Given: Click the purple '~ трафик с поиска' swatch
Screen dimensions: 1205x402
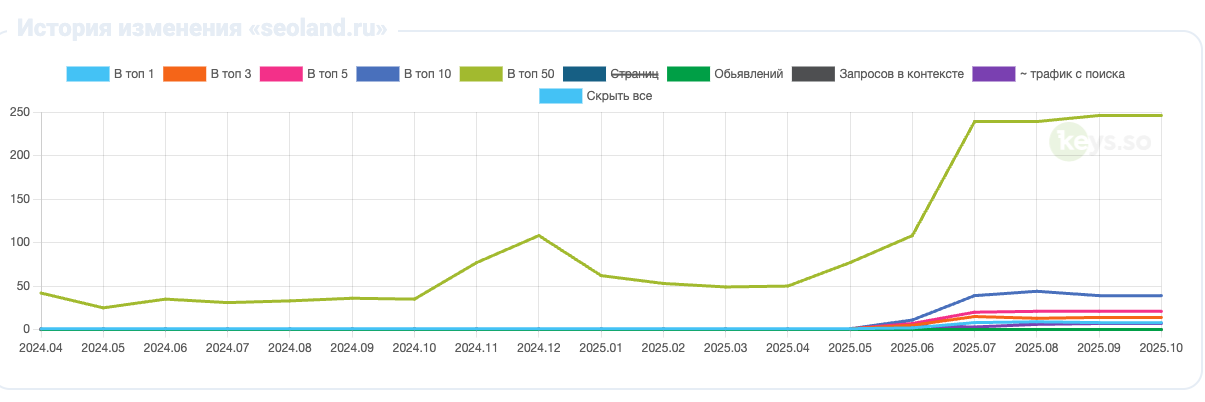Looking at the screenshot, I should (x=992, y=73).
